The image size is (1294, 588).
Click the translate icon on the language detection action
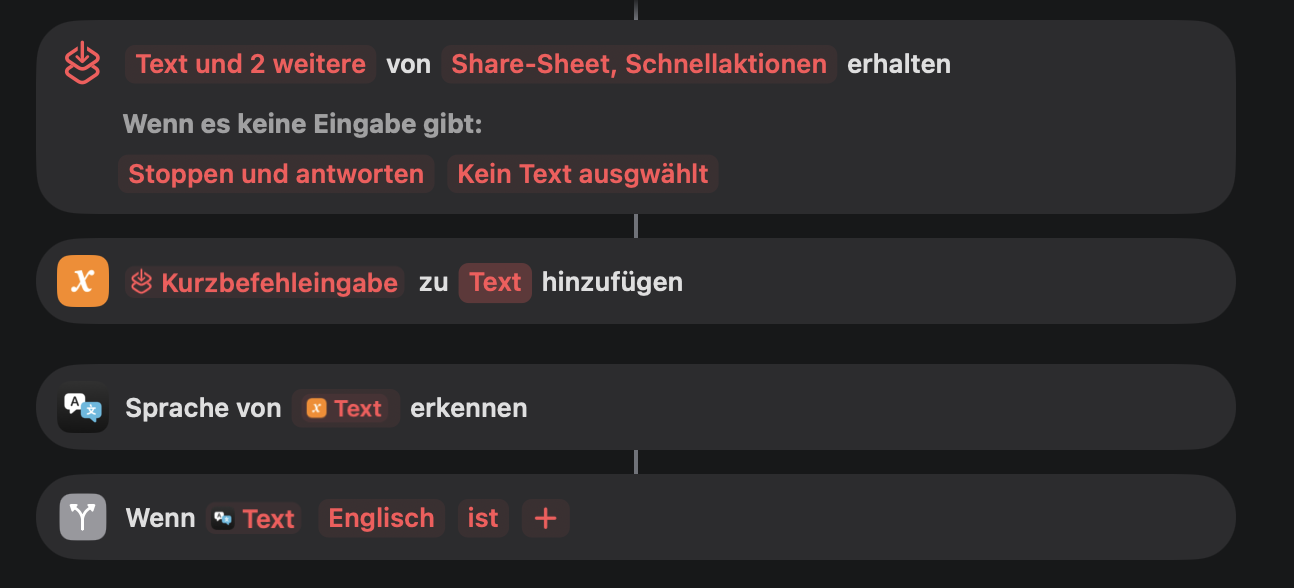coord(83,407)
